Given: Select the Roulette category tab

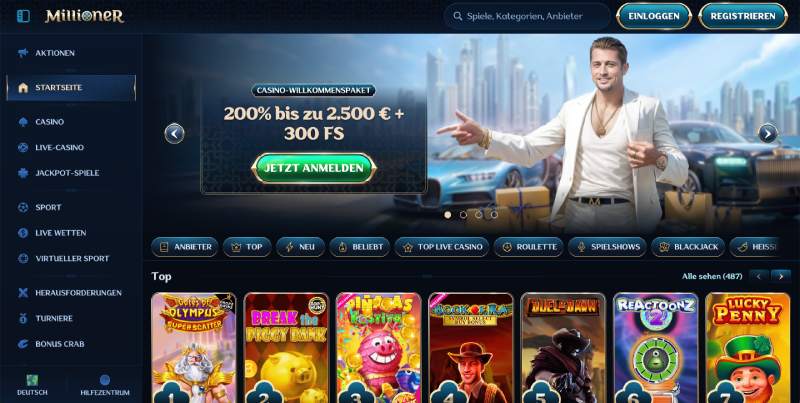Looking at the screenshot, I should coord(529,247).
